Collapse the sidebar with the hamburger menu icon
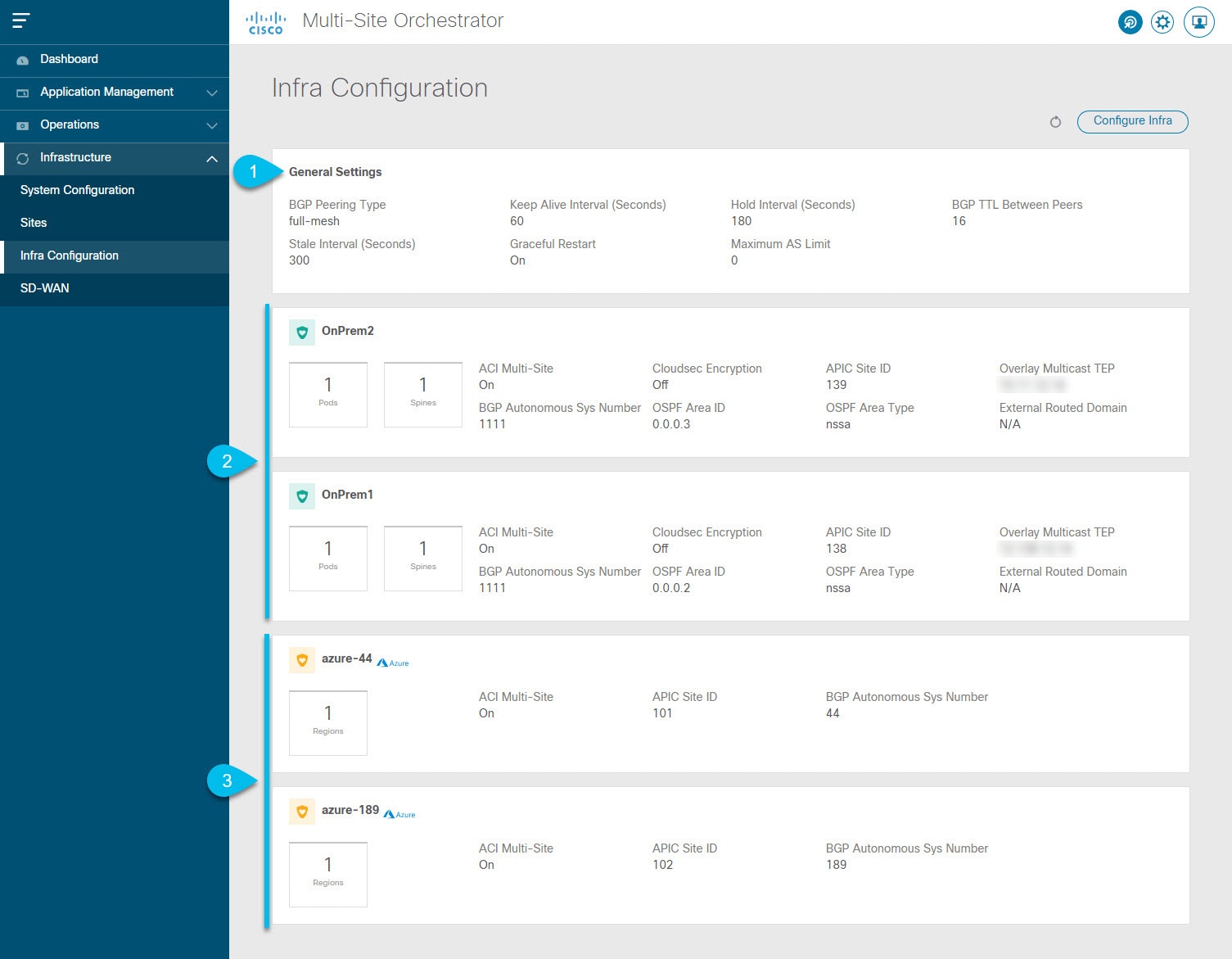 [x=21, y=21]
